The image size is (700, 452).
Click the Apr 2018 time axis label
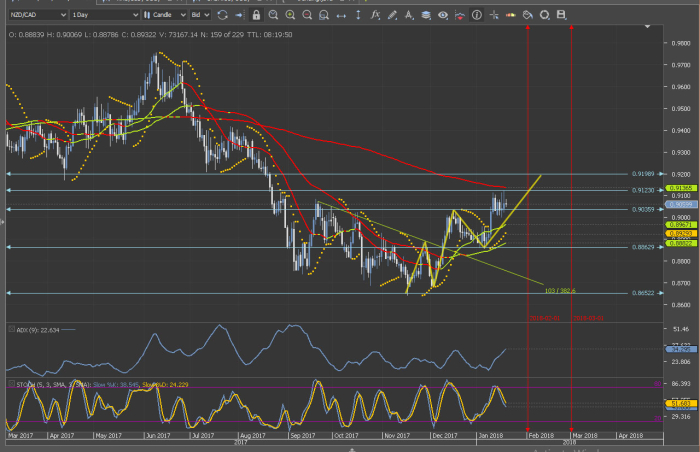[630, 435]
